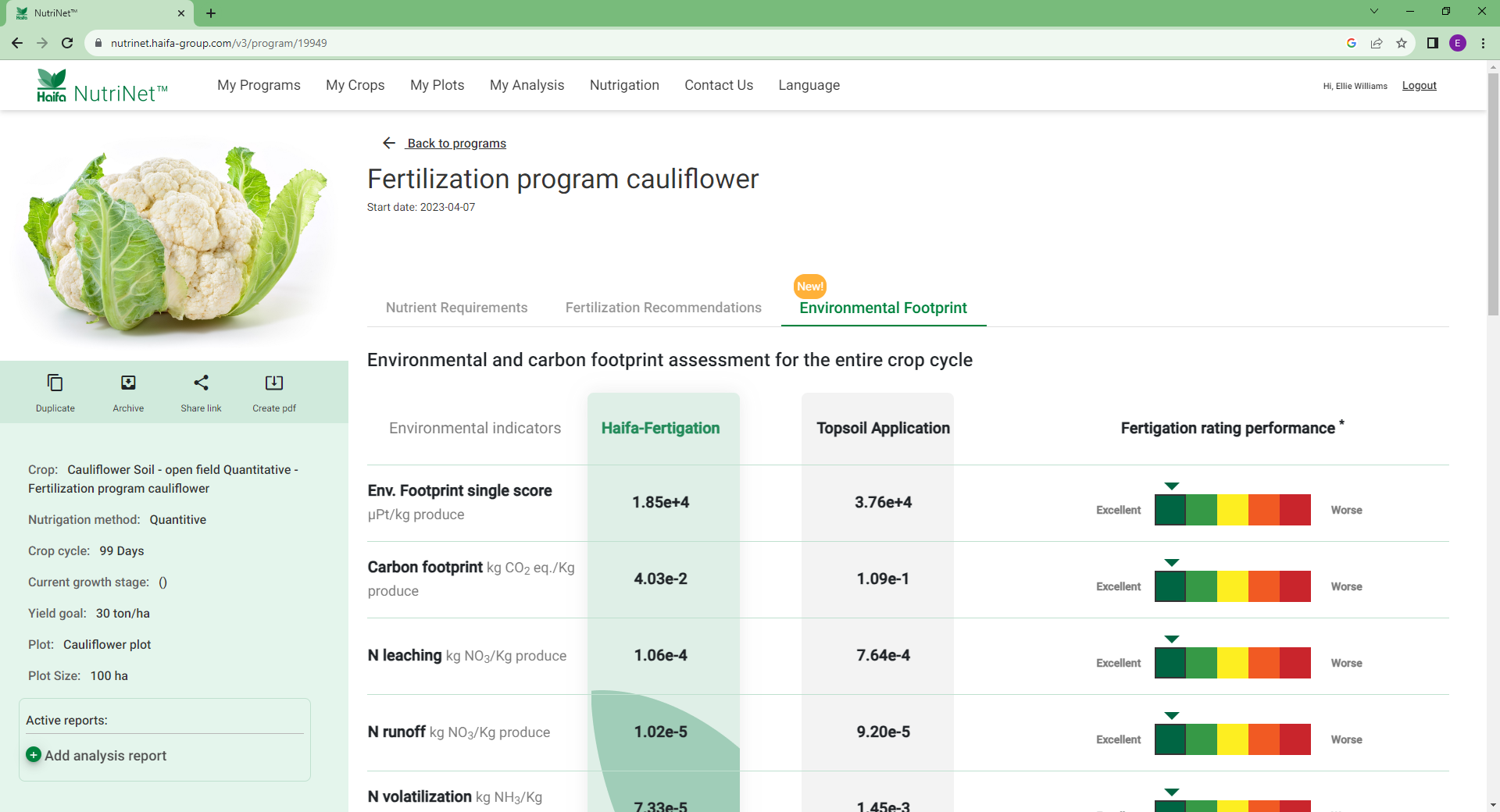Screen dimensions: 1500x812
Task: Click the yellow swatch in Carbon footprint row
Action: (x=1233, y=586)
